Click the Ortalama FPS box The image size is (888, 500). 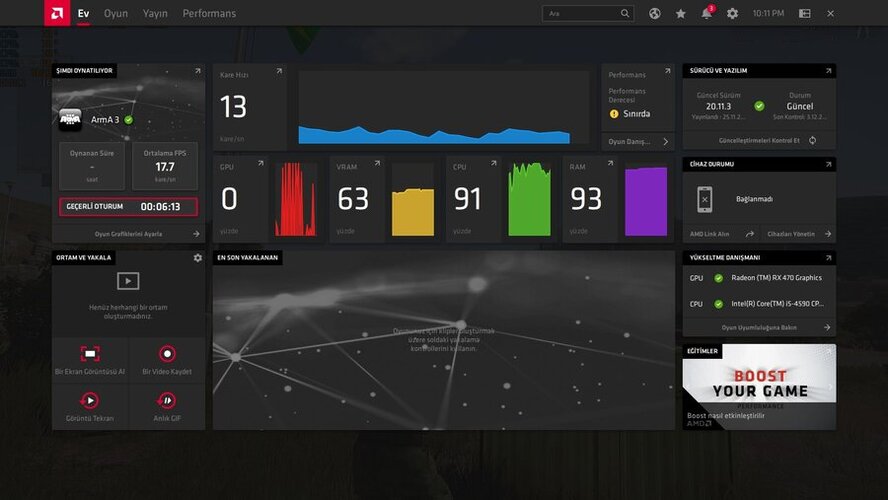point(165,166)
